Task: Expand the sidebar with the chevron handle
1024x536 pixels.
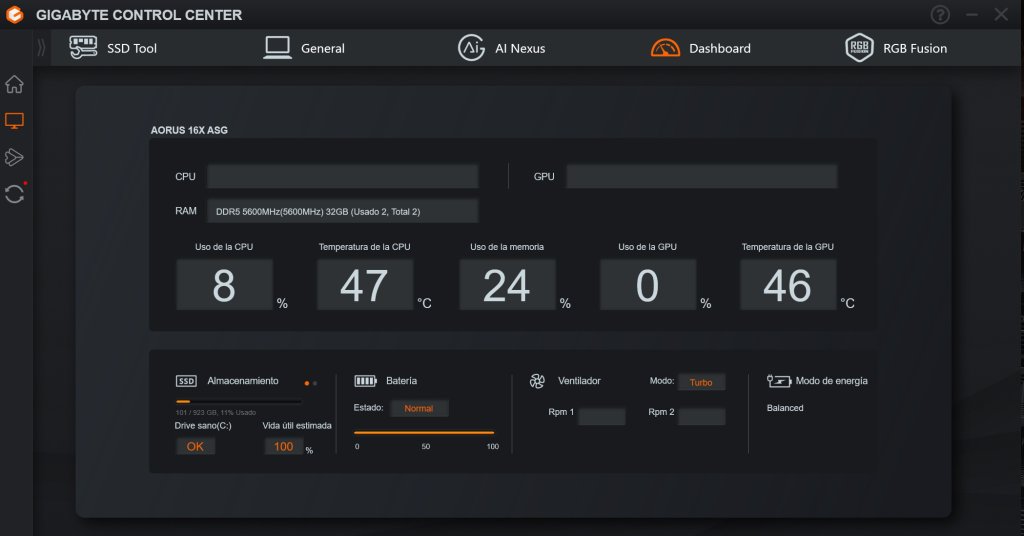Action: point(41,48)
